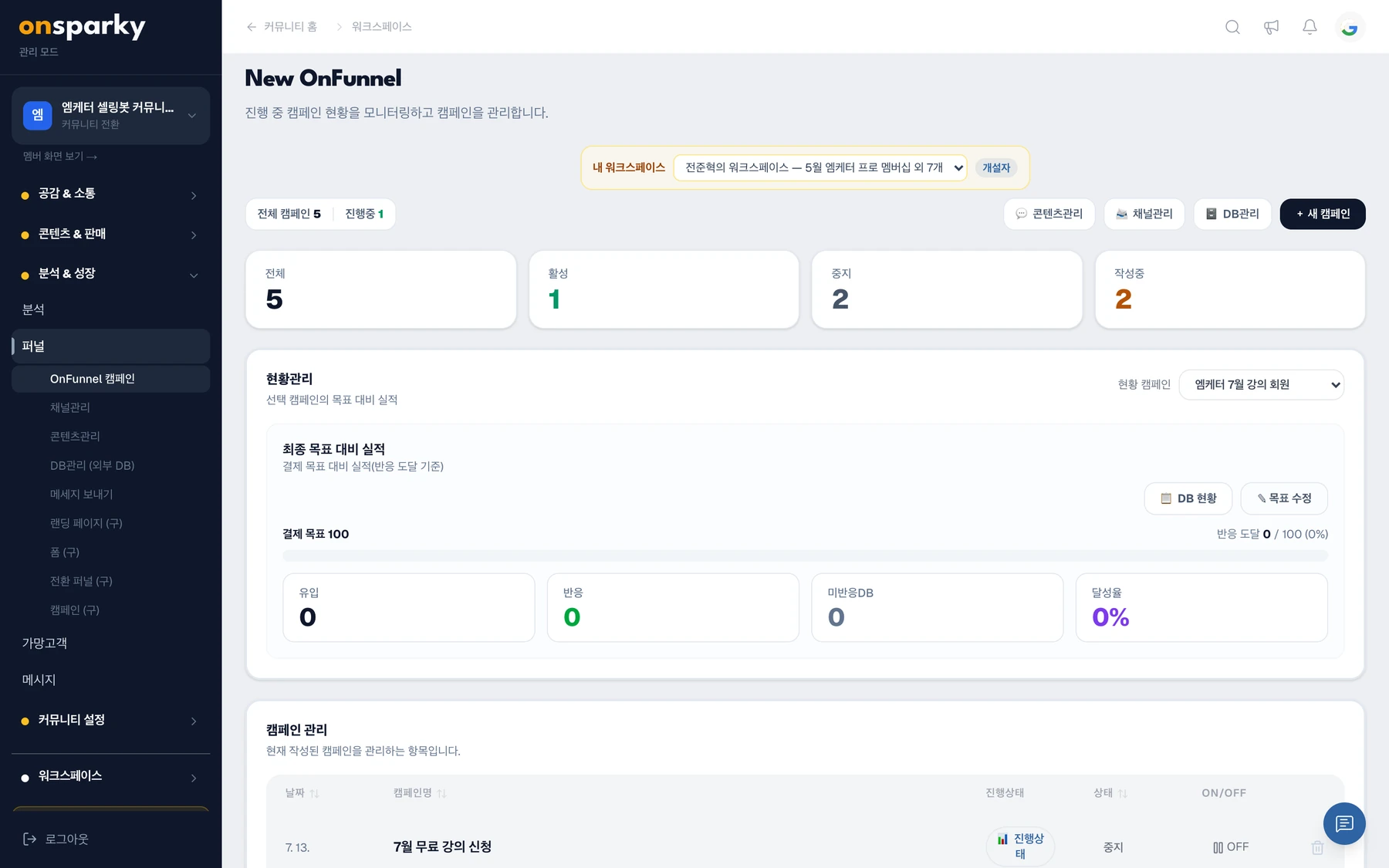Open 콘텐츠관리 in sidebar submenu
This screenshot has height=868, width=1389.
tap(110, 437)
